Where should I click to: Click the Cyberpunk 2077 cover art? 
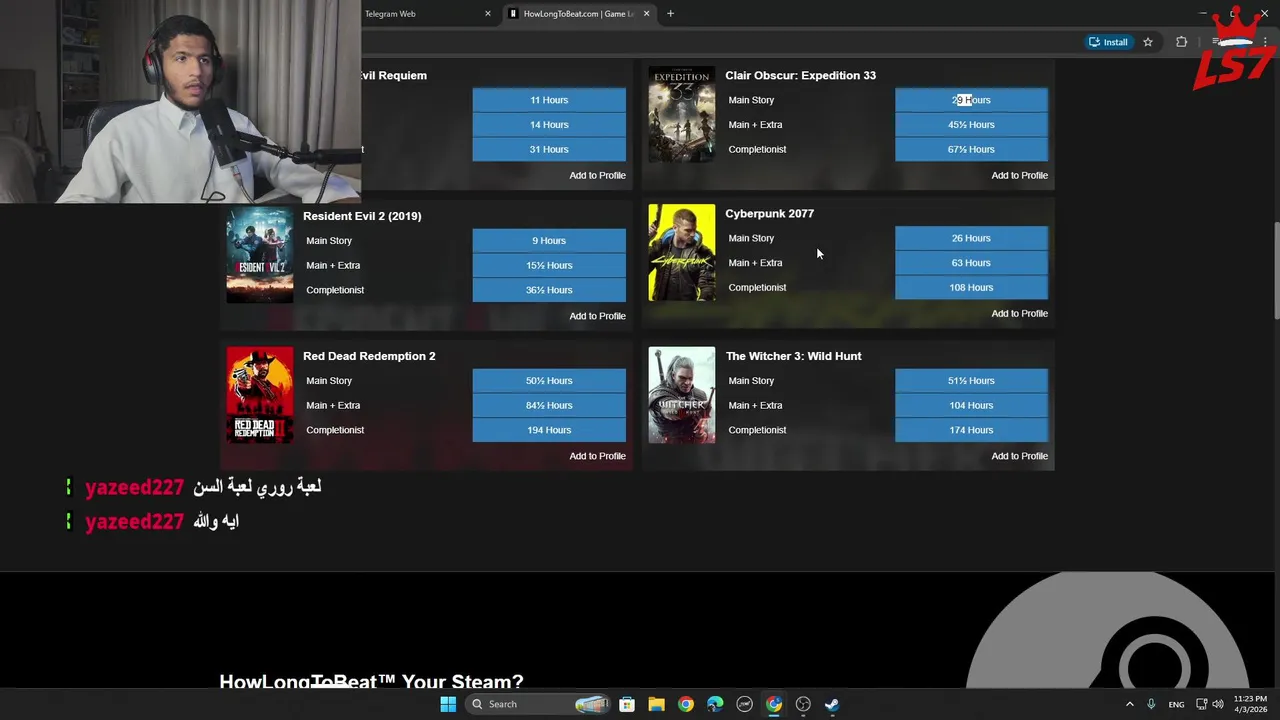[681, 253]
